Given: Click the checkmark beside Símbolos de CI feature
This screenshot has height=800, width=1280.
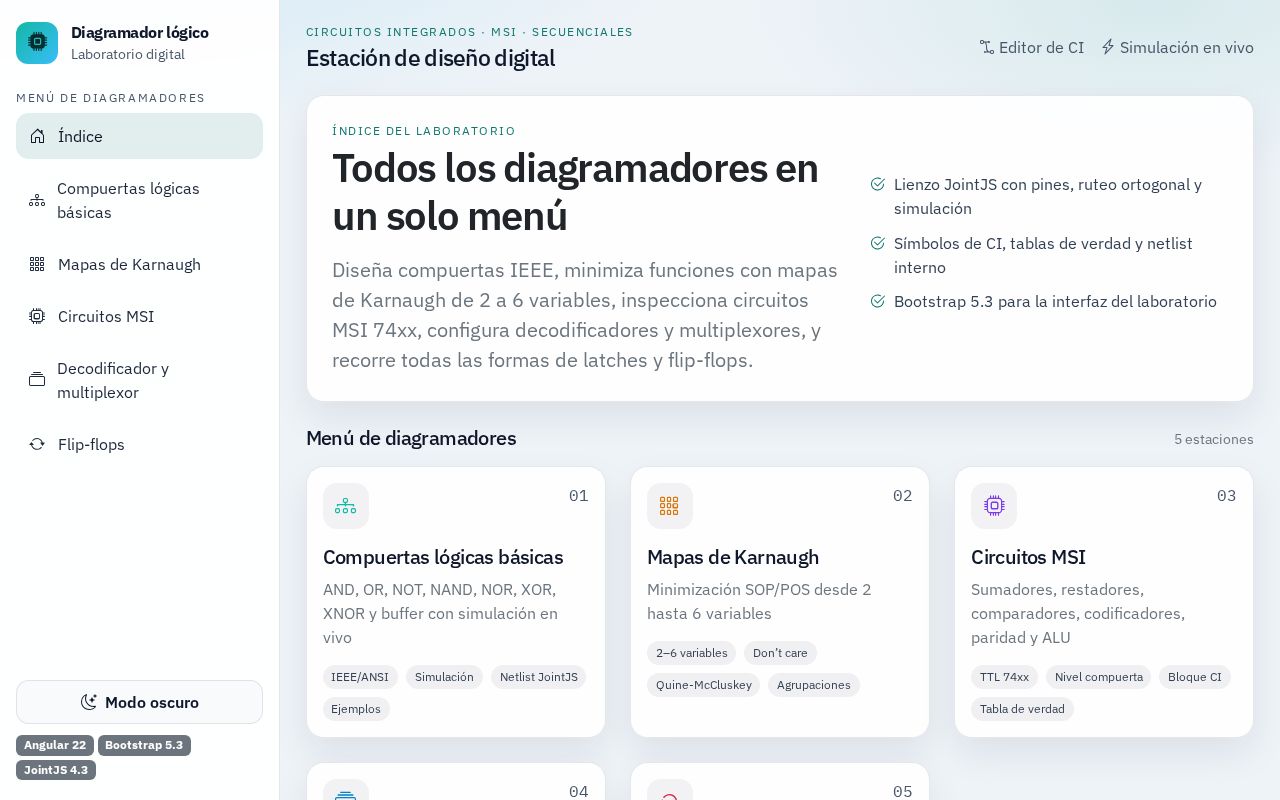Looking at the screenshot, I should pyautogui.click(x=878, y=243).
